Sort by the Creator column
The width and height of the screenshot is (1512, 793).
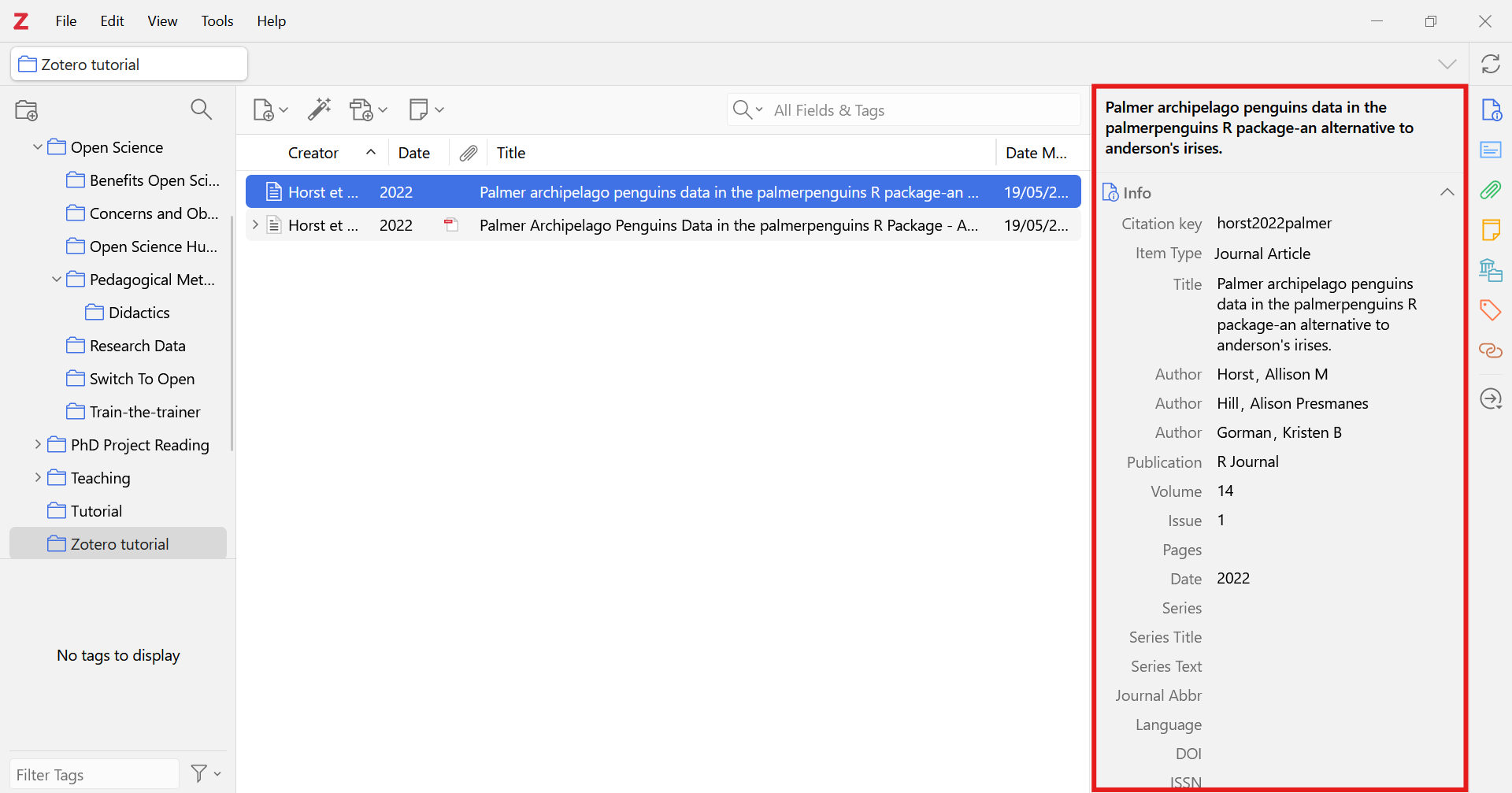coord(313,153)
